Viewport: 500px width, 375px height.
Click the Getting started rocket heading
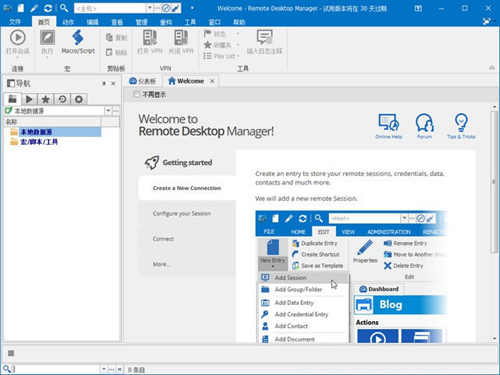(x=179, y=163)
